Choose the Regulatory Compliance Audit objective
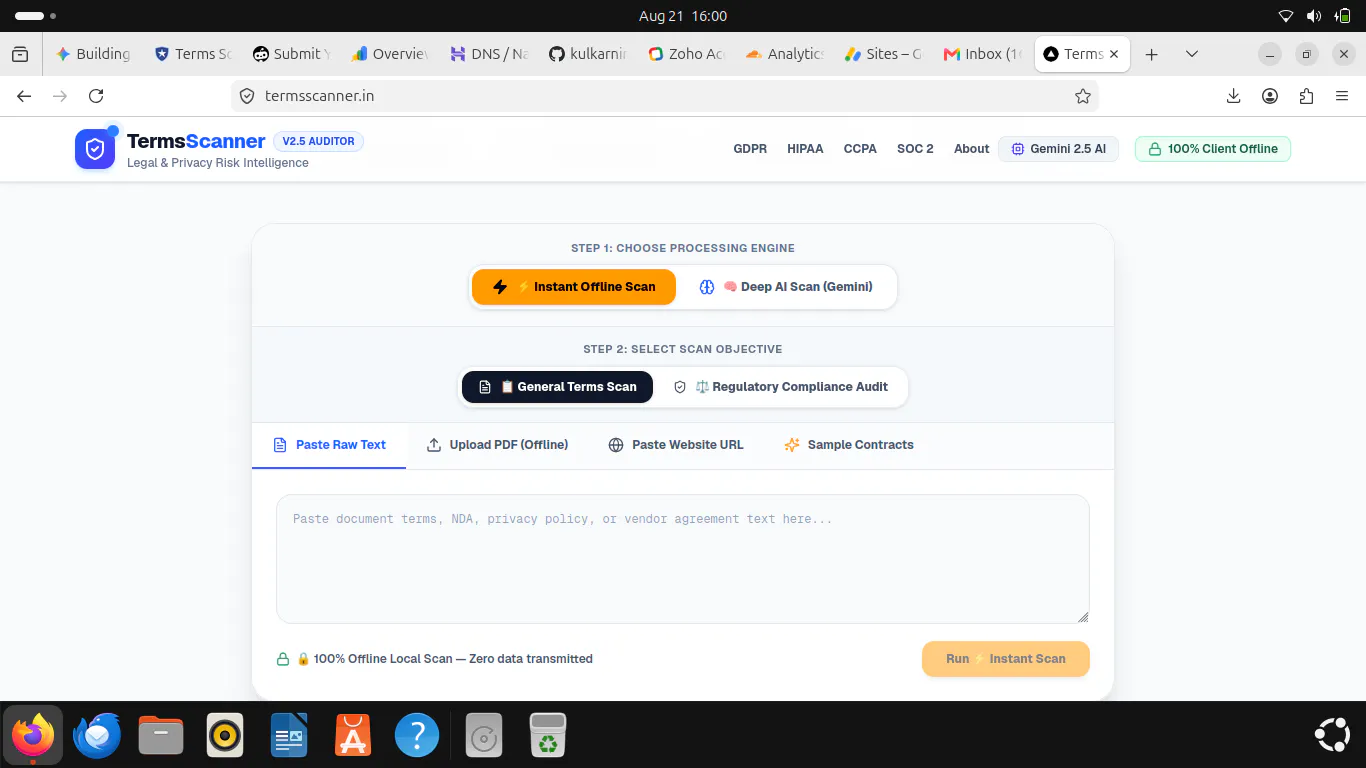1366x768 pixels. [x=780, y=387]
